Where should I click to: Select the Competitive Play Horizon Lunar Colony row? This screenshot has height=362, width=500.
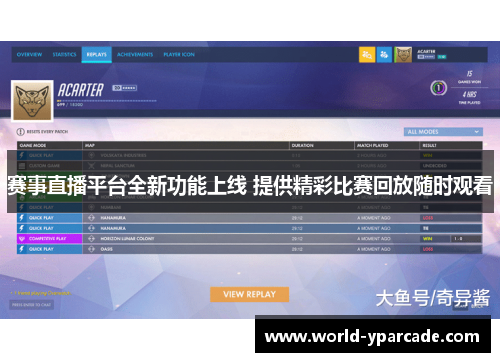249,239
